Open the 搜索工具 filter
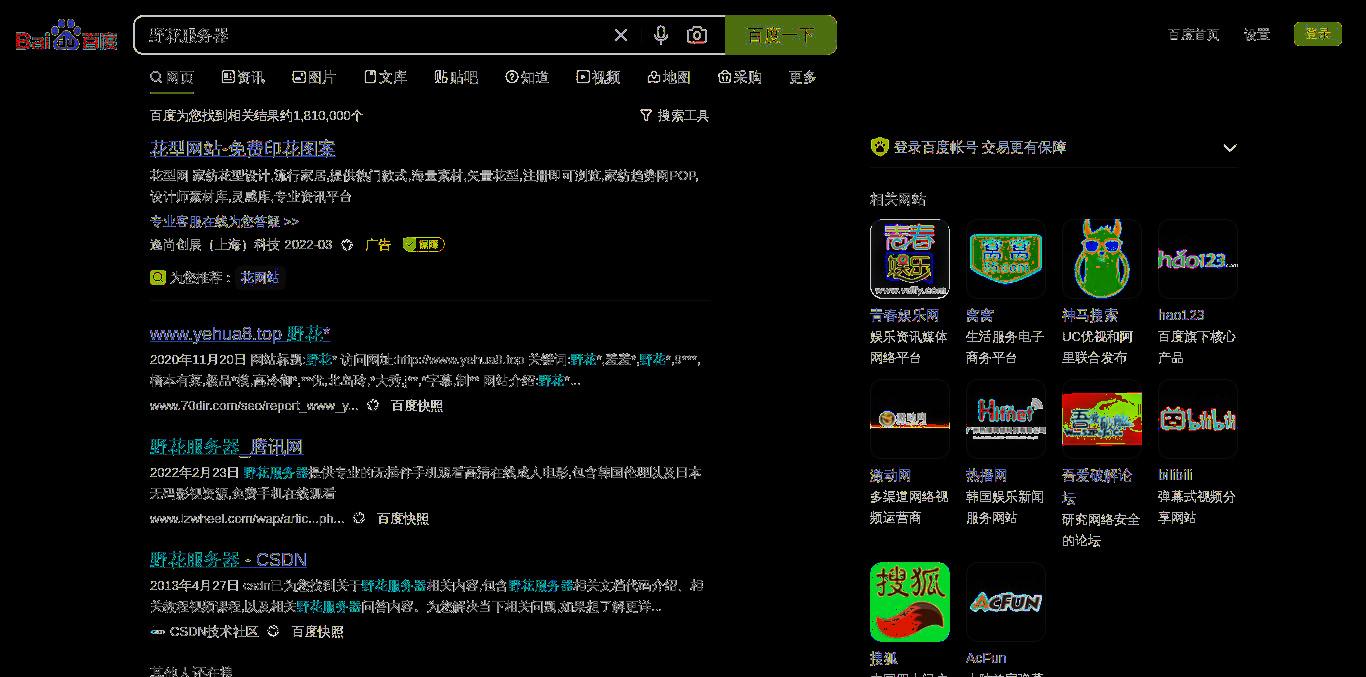Viewport: 1366px width, 677px height. (674, 116)
